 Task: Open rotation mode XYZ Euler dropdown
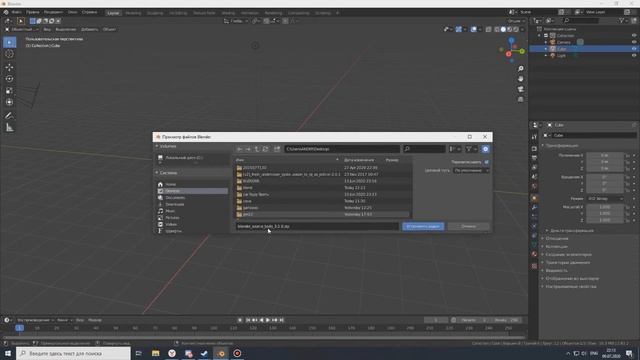[x=604, y=198]
